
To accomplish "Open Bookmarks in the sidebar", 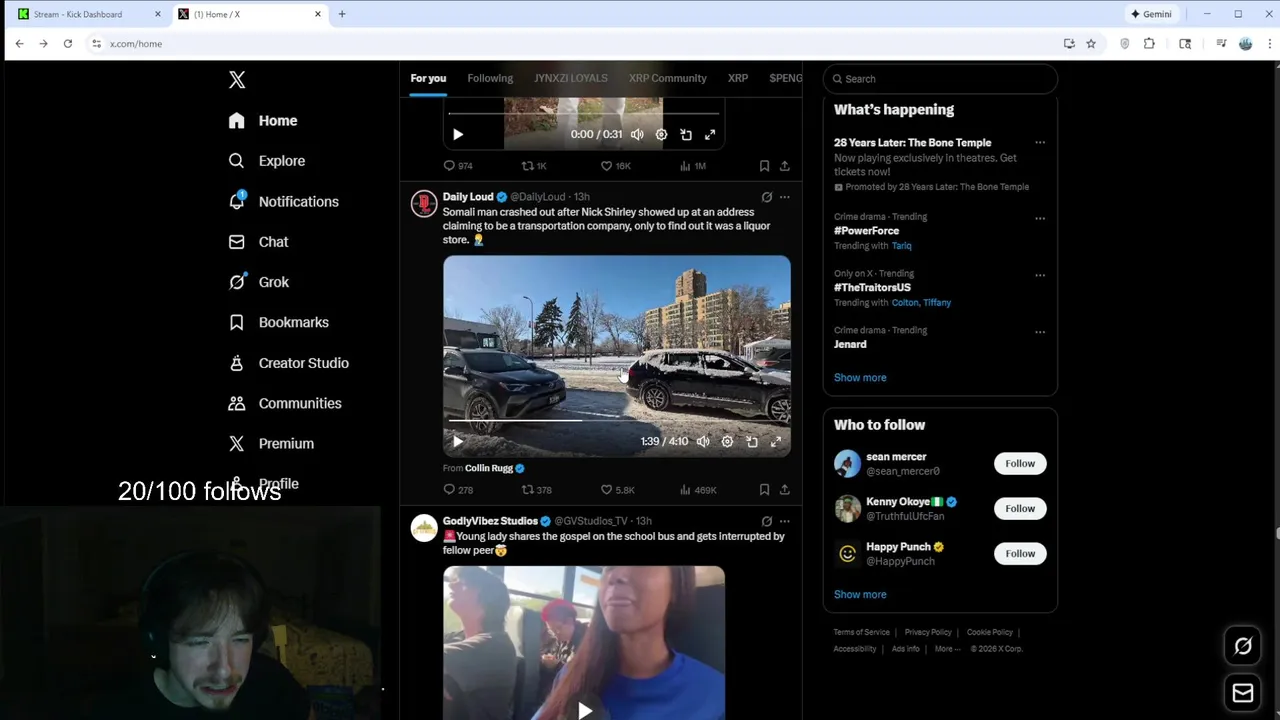I will point(278,322).
